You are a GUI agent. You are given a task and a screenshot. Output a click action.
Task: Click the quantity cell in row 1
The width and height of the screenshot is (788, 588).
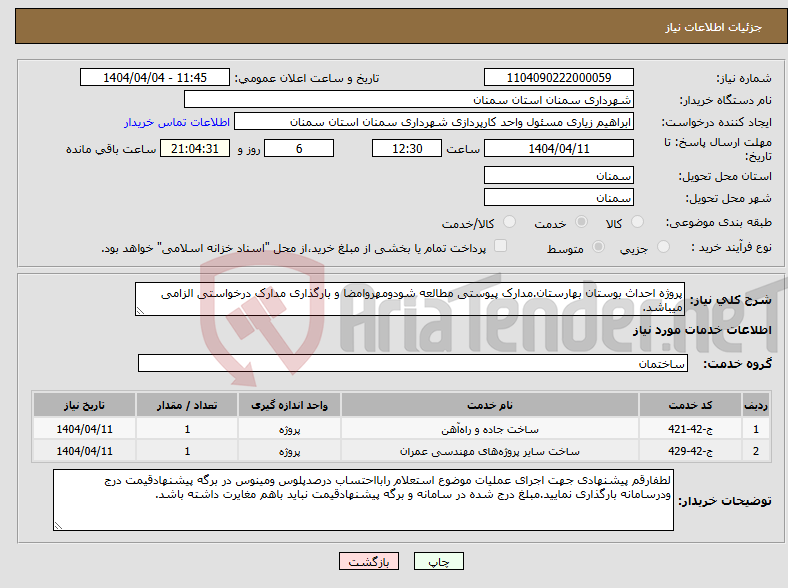pyautogui.click(x=187, y=429)
